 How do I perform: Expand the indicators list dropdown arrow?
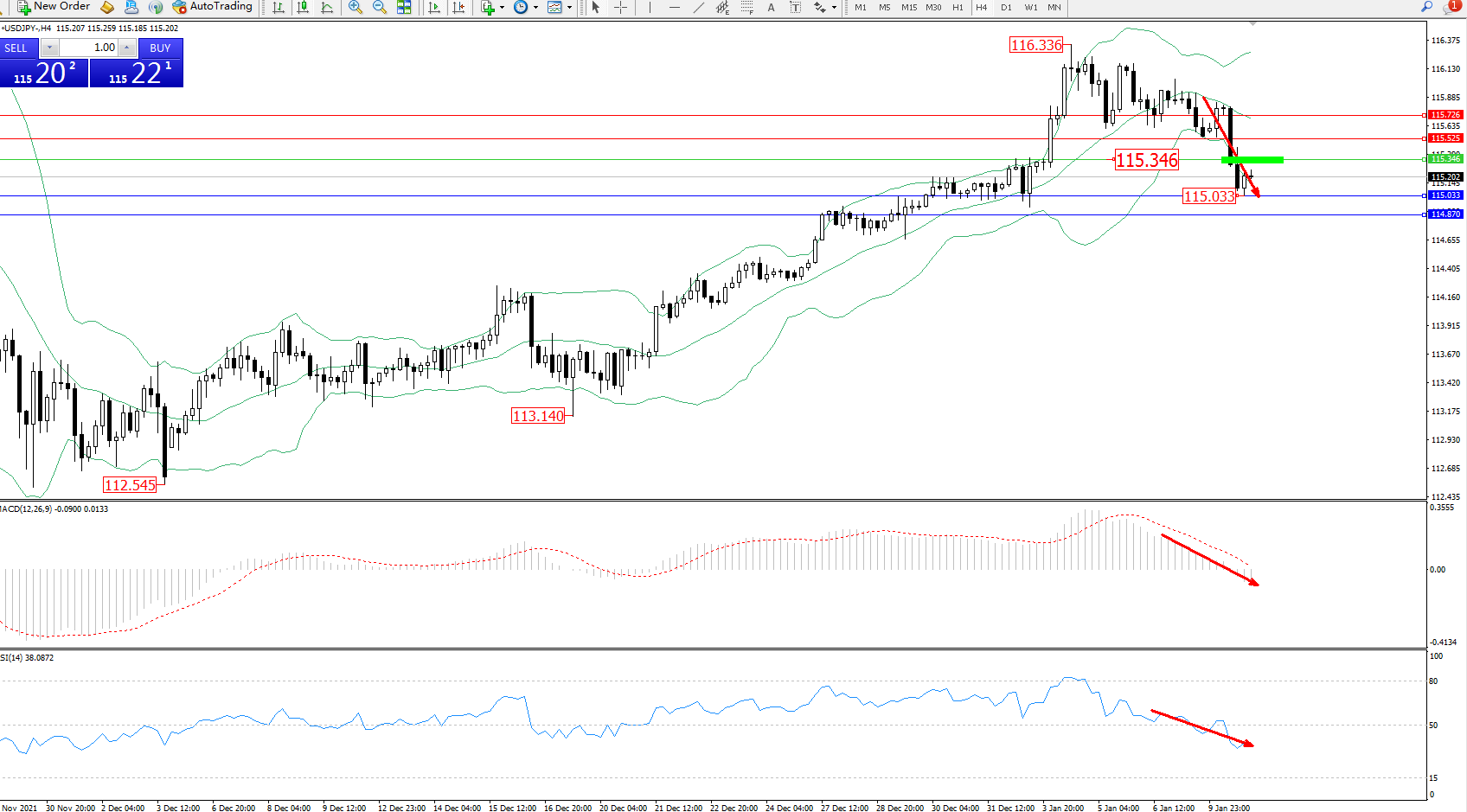503,7
